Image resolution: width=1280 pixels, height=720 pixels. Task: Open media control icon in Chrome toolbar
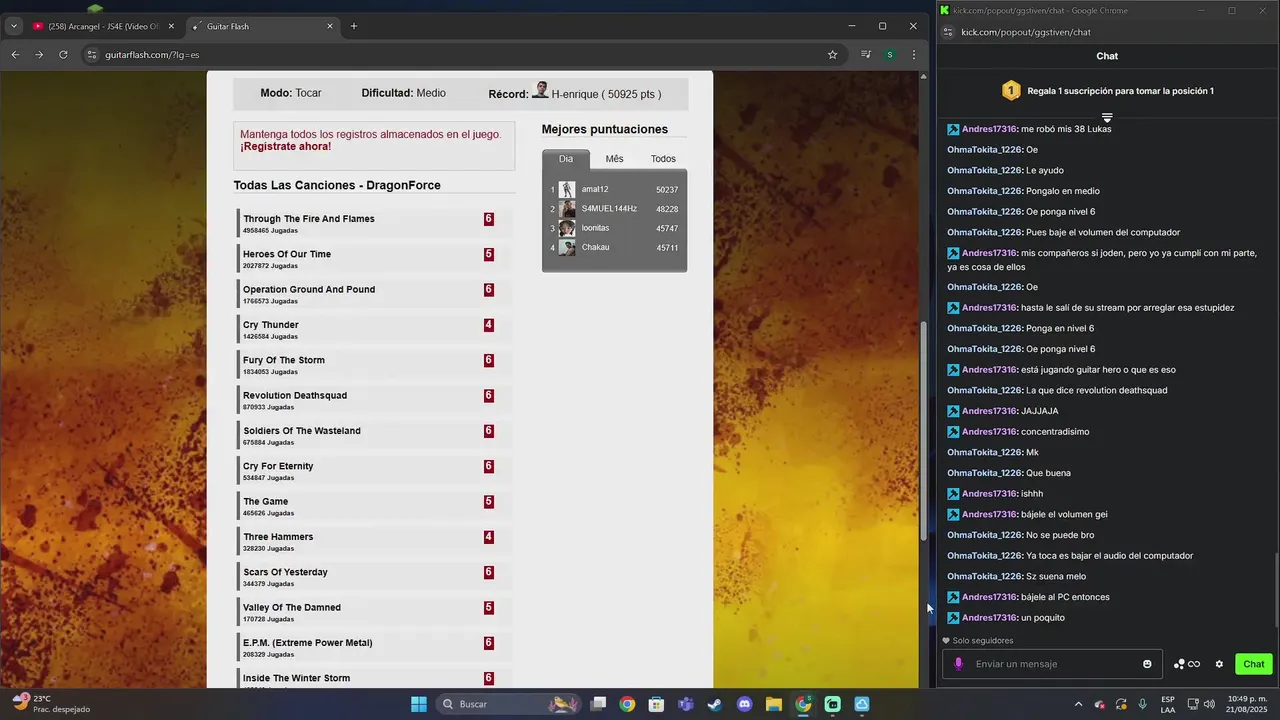[865, 55]
